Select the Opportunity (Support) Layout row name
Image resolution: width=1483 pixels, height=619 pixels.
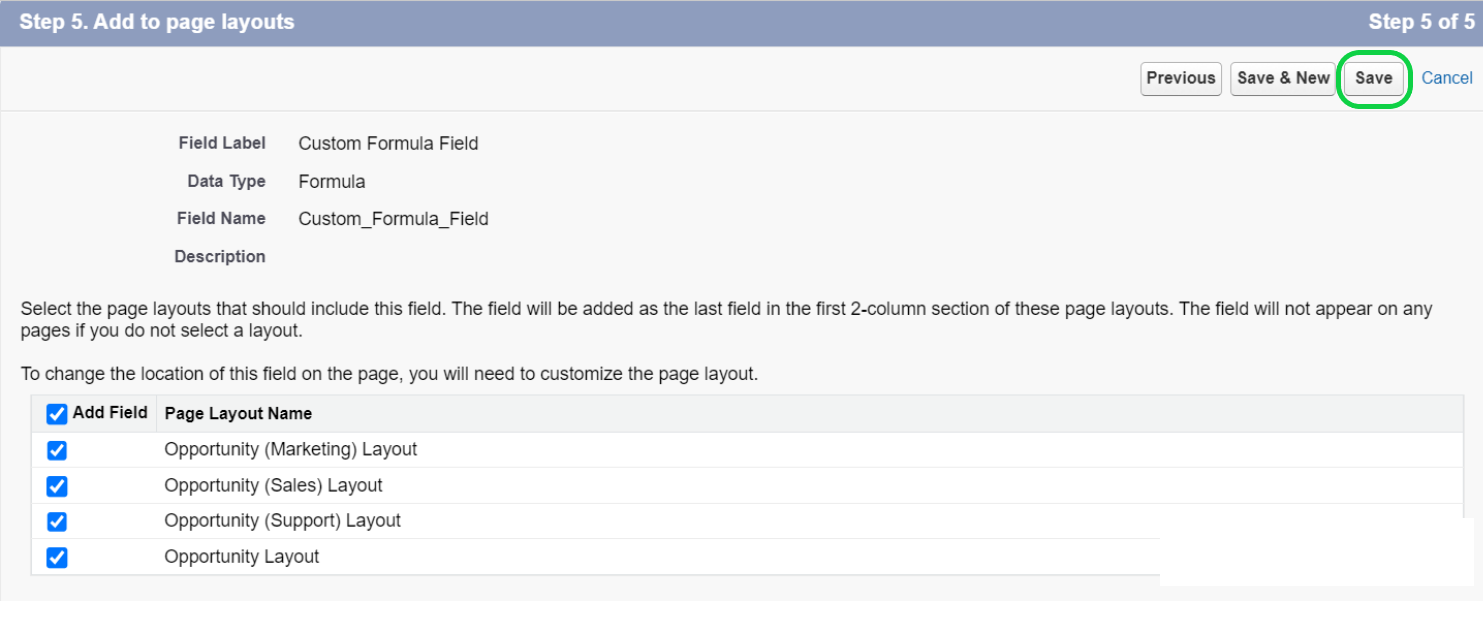pos(283,521)
